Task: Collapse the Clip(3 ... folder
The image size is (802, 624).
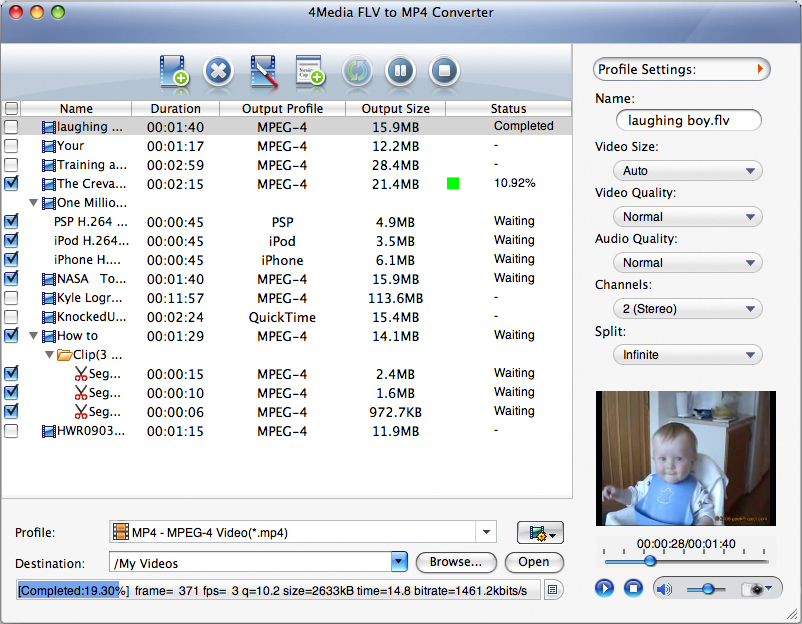Action: pyautogui.click(x=50, y=355)
